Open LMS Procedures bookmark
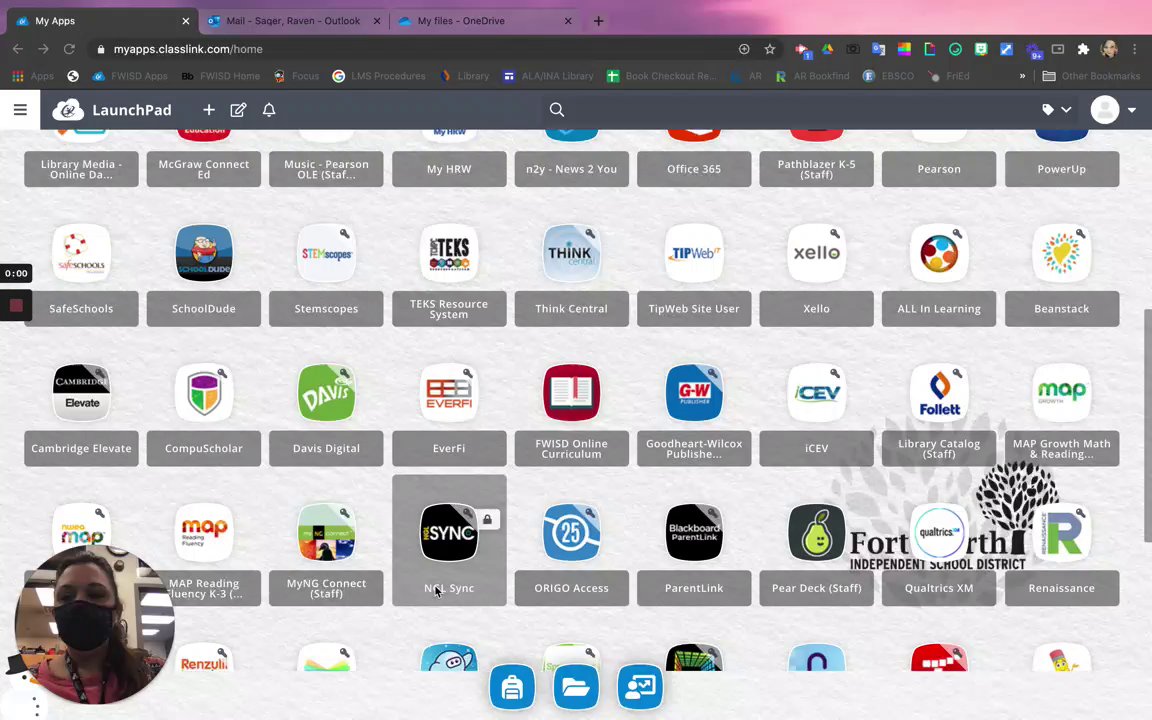 [379, 76]
